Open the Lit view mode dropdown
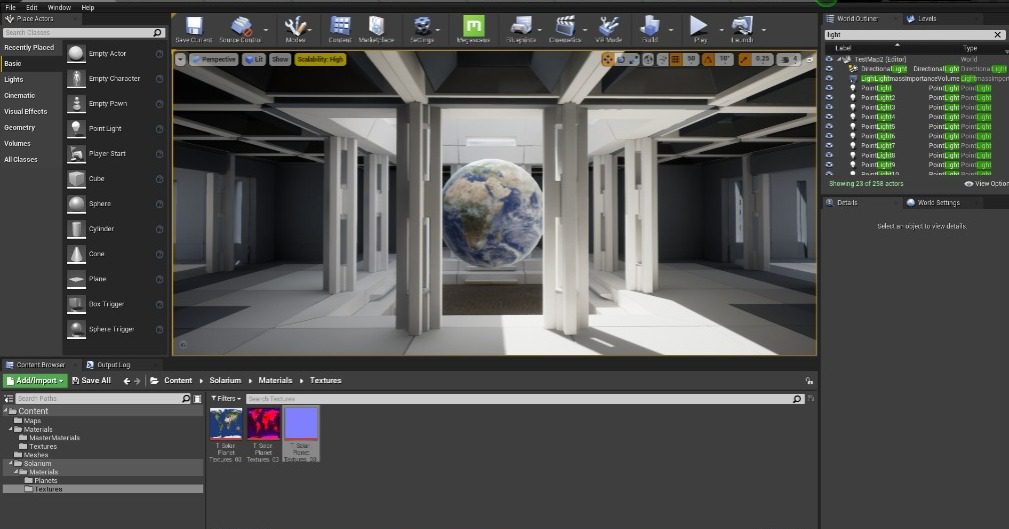Screen dimensions: 1009x529 pos(254,59)
